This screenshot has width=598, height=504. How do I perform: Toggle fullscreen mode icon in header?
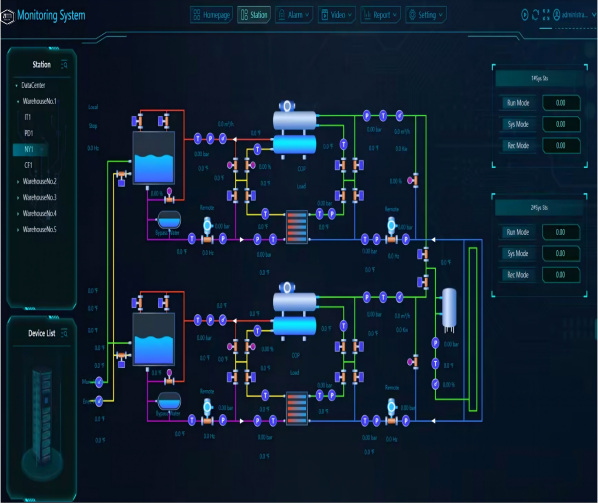click(x=546, y=15)
